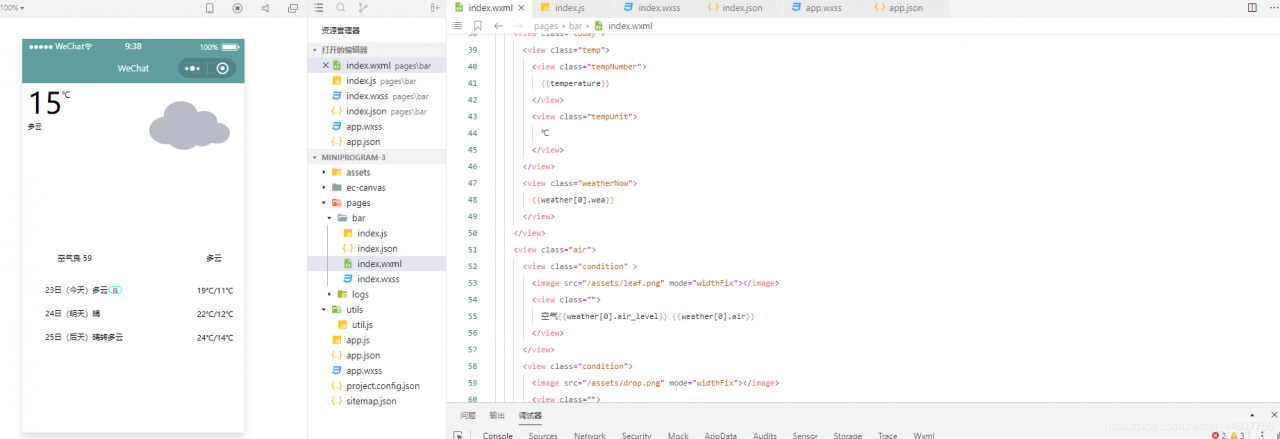This screenshot has width=1280, height=439.
Task: Click the bookmark icon in breadcrumb bar
Action: 478,26
